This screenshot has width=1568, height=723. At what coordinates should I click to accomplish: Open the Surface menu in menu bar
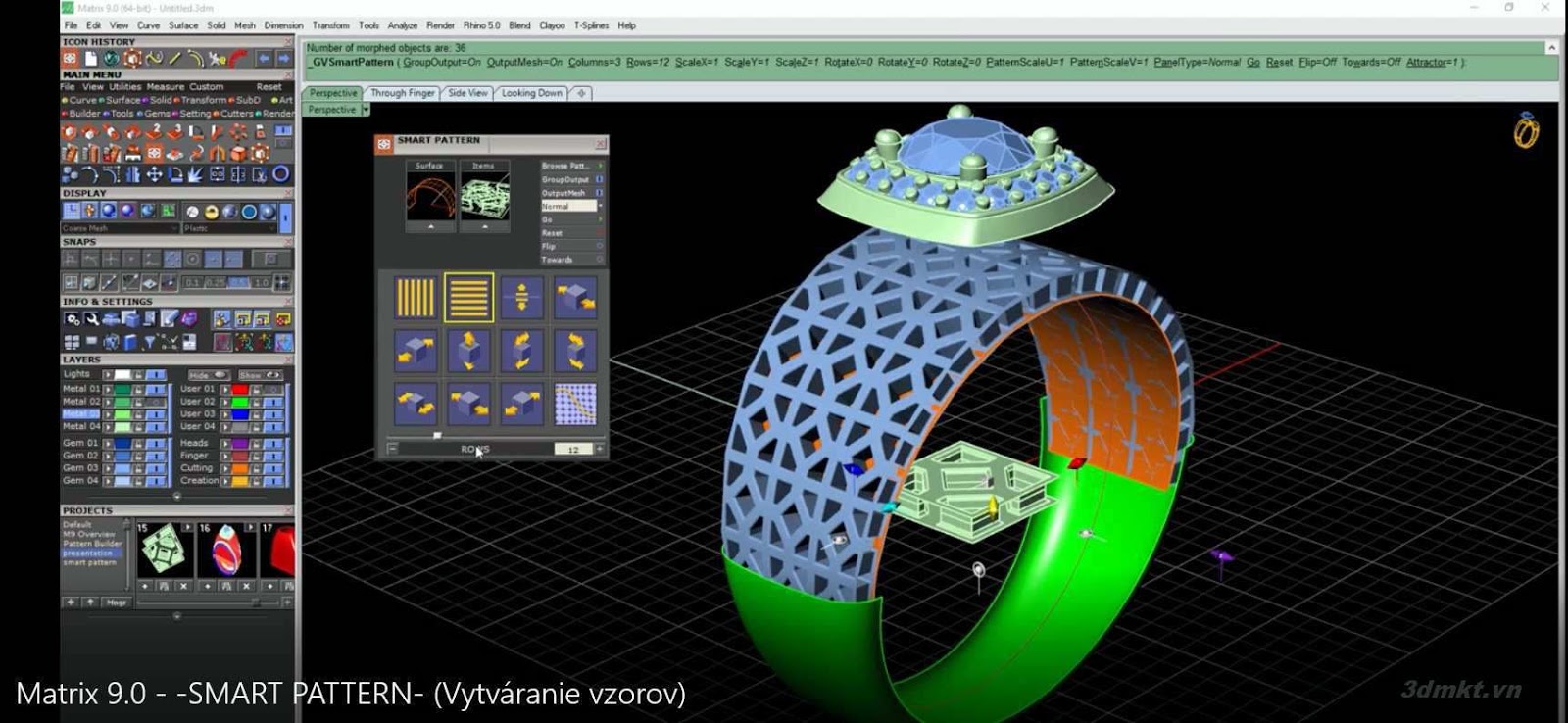[x=183, y=25]
